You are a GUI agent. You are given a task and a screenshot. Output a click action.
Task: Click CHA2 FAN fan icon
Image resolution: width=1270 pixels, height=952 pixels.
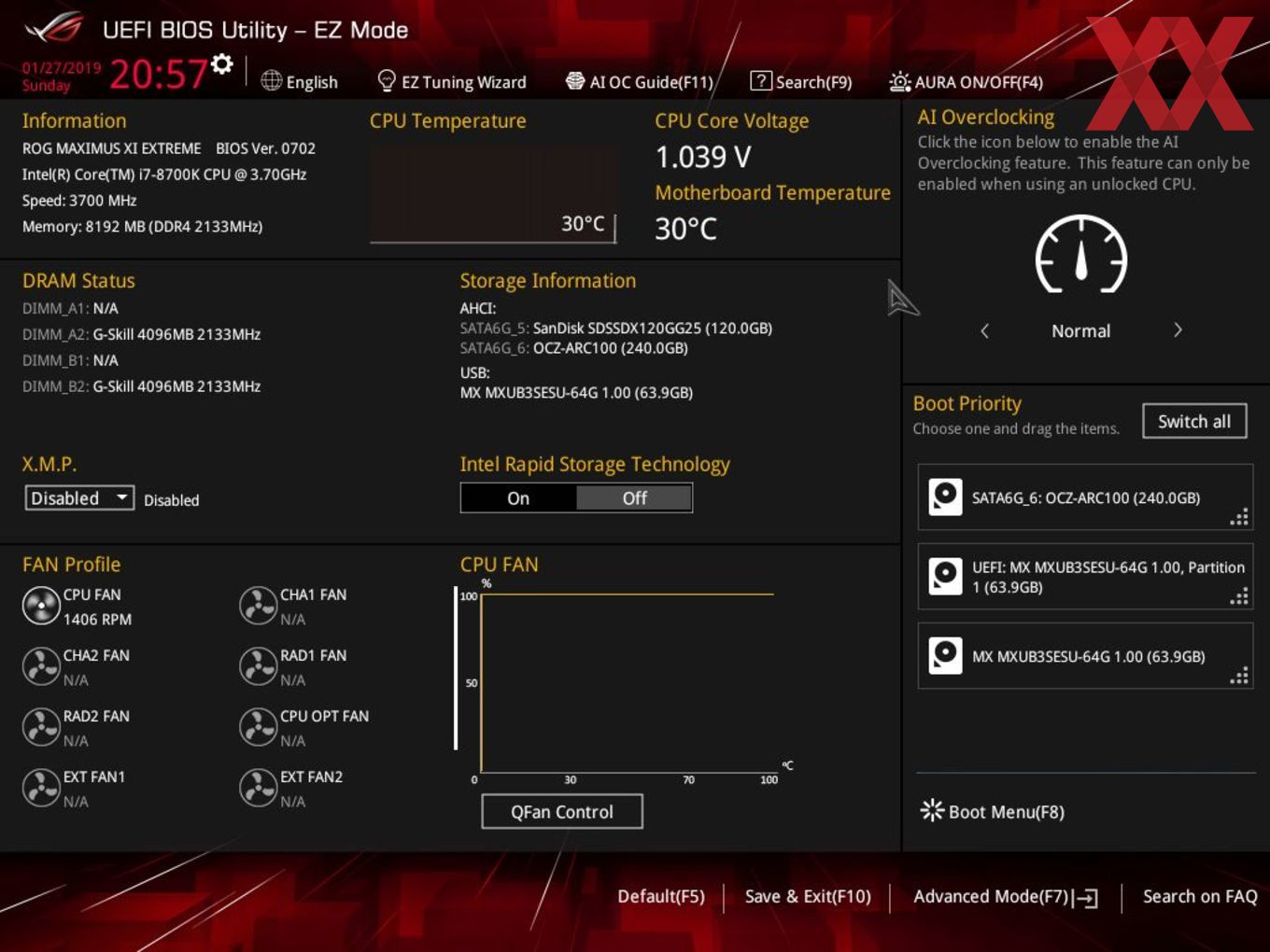41,666
